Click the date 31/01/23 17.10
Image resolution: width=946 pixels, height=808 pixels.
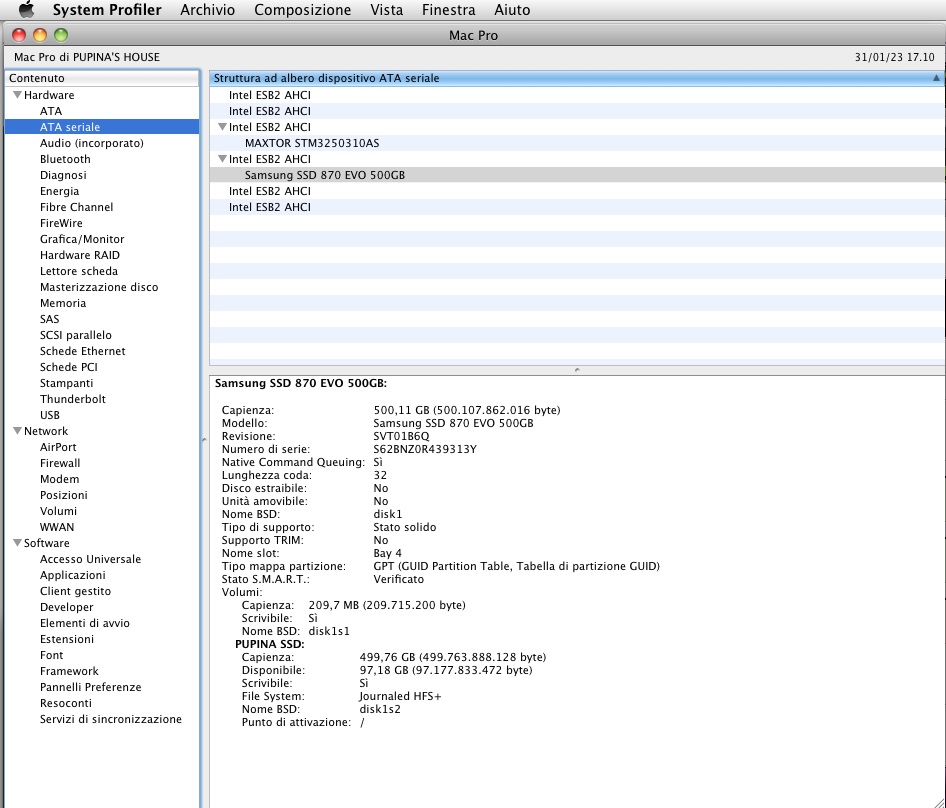(x=894, y=57)
